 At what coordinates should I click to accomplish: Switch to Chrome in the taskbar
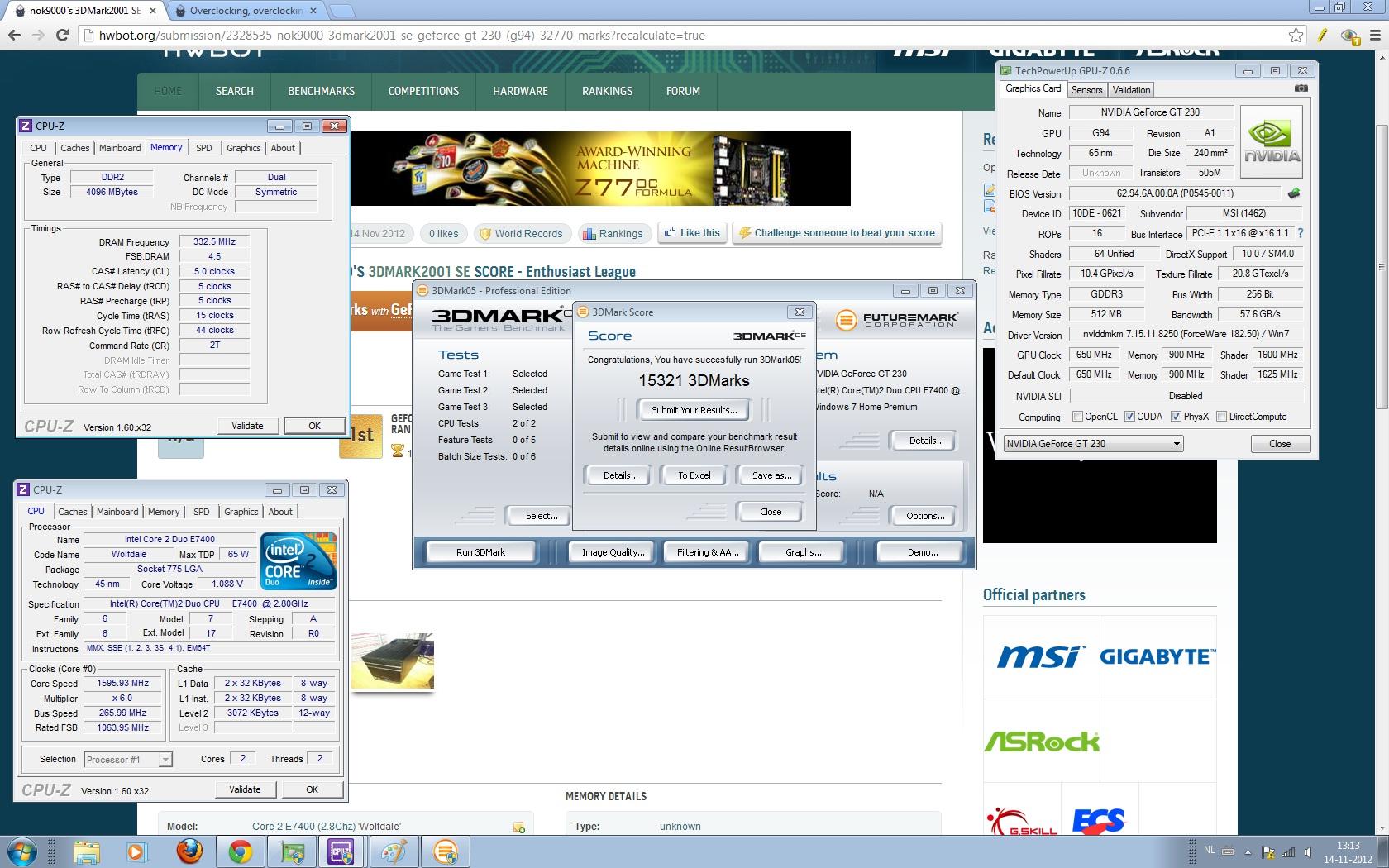(x=241, y=851)
